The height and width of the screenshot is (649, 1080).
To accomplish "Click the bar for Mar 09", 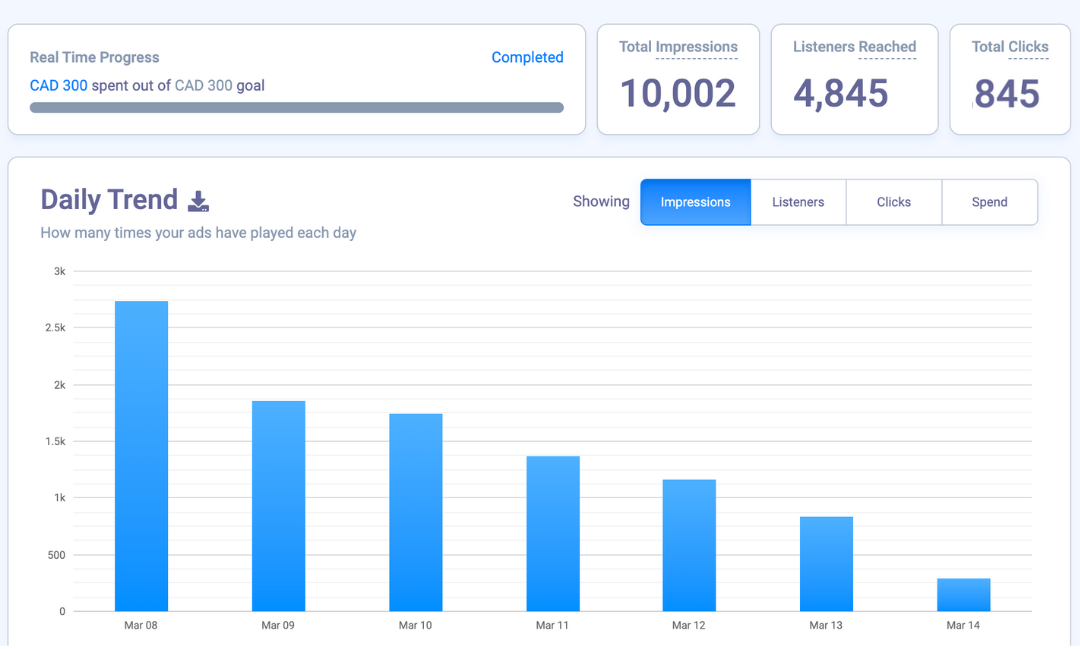I will point(278,506).
